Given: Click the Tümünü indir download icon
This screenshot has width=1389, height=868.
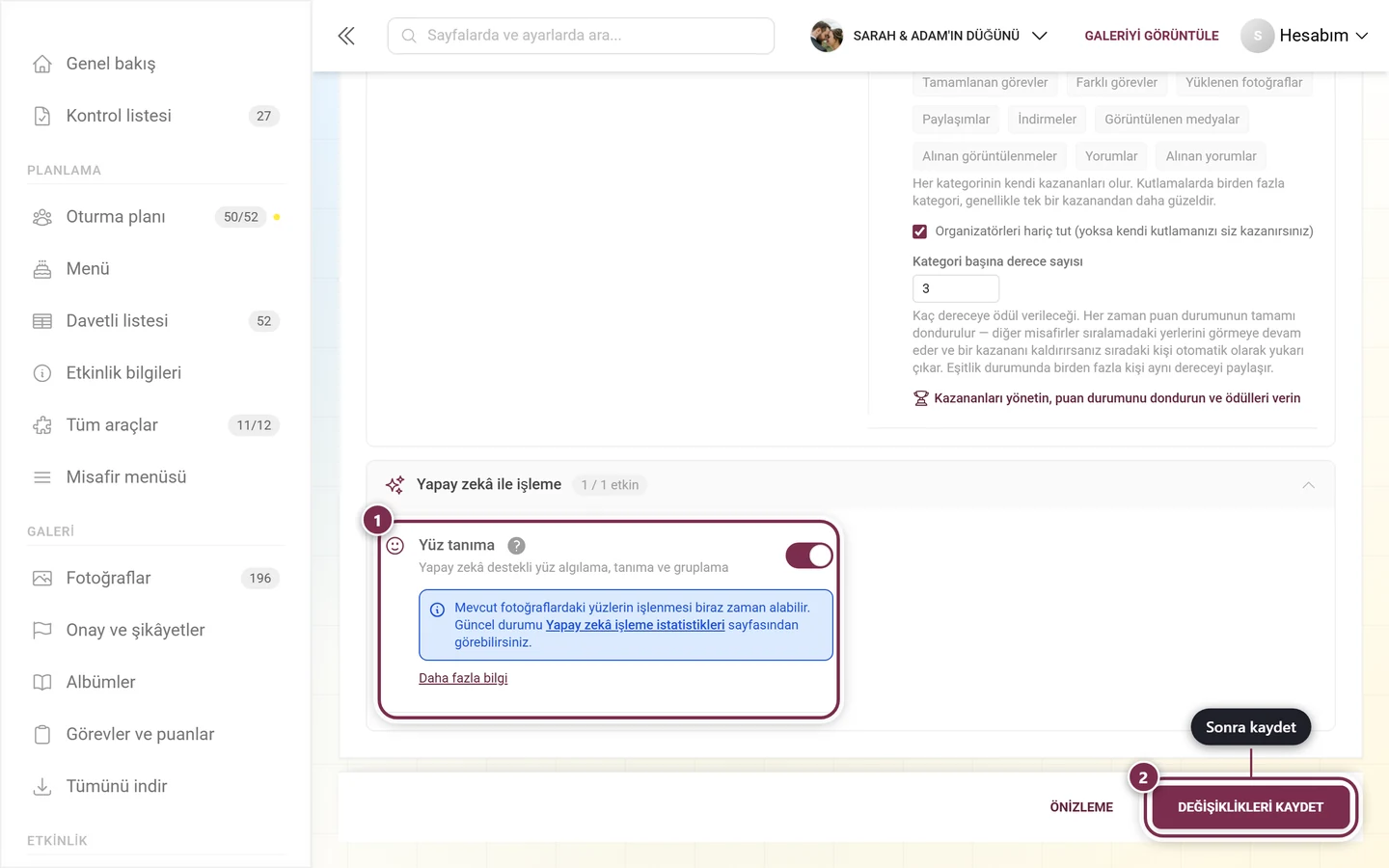Looking at the screenshot, I should coord(42,787).
